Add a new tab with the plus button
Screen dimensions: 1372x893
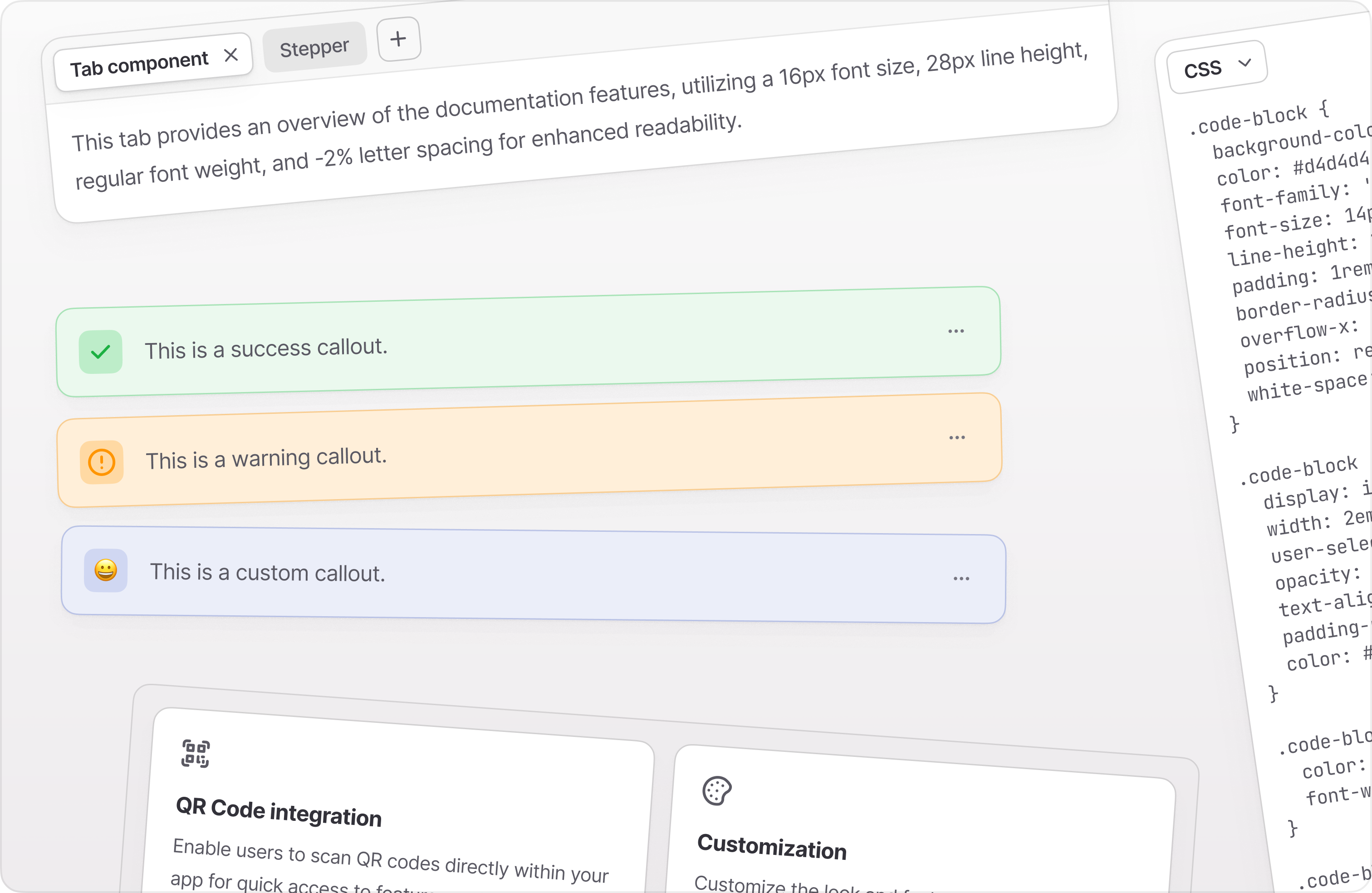click(399, 39)
